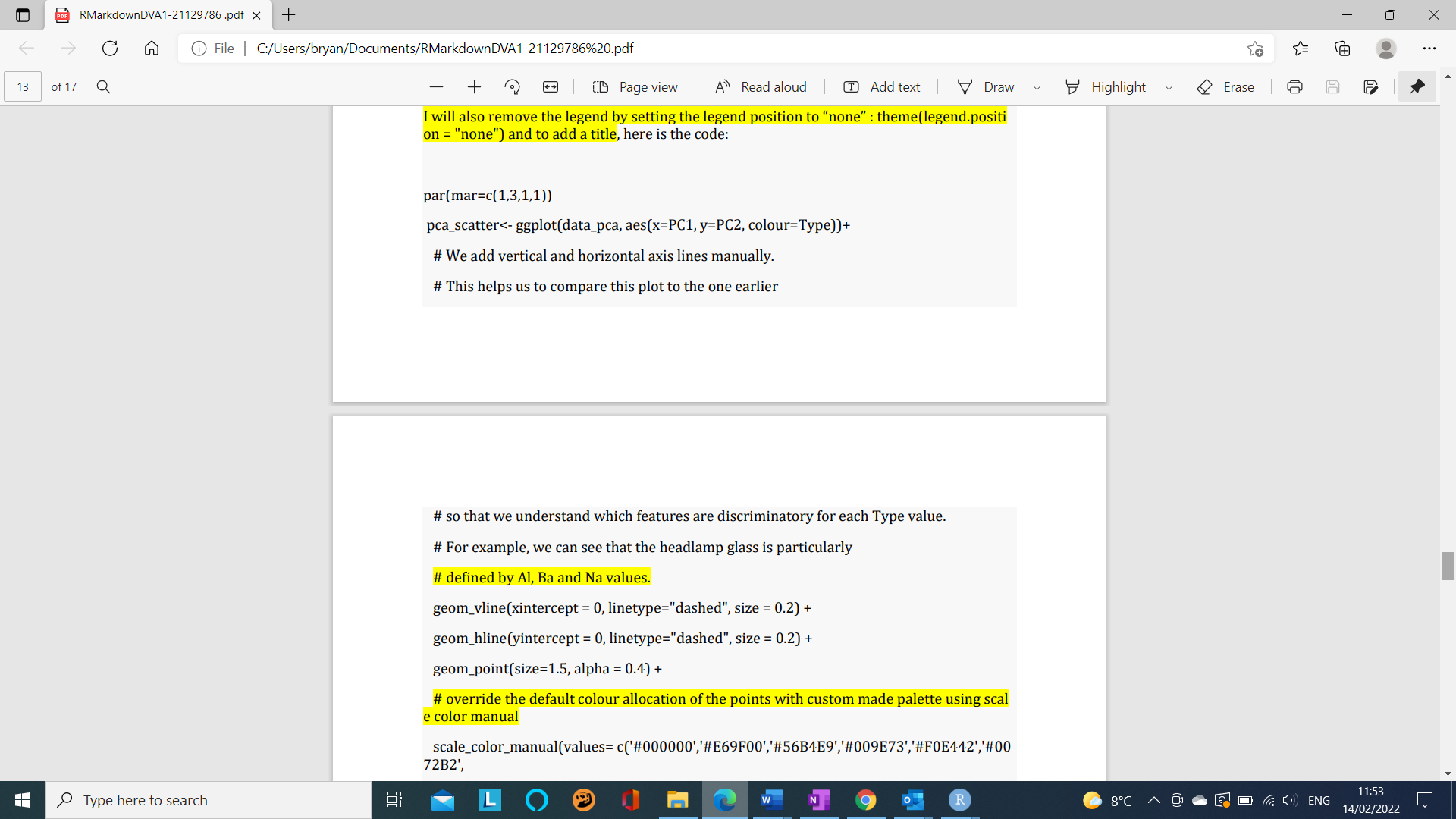Screen dimensions: 1456x819
Task: Open Add text annotation tool
Action: coord(880,86)
